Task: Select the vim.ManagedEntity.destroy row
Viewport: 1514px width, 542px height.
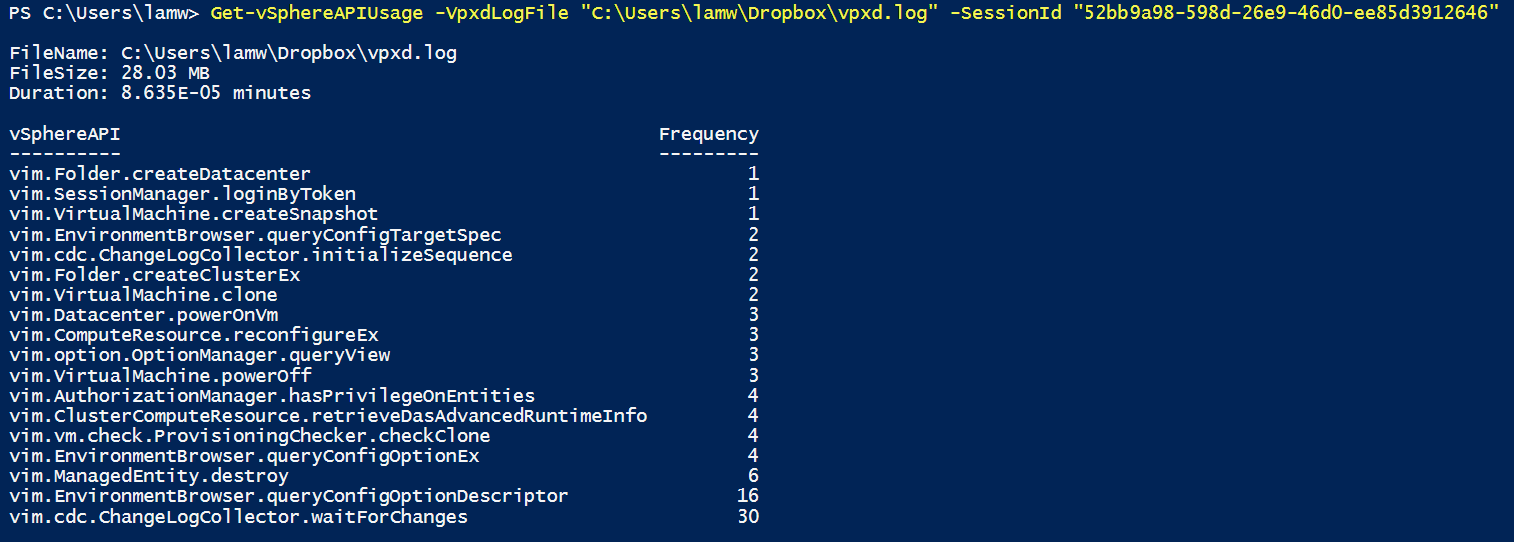Action: [149, 476]
